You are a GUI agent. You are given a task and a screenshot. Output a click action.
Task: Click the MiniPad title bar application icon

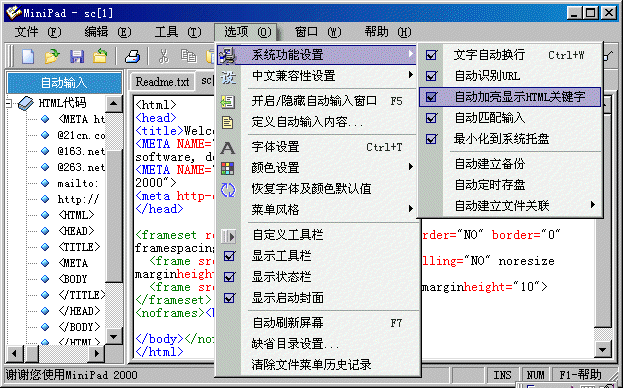(x=14, y=14)
